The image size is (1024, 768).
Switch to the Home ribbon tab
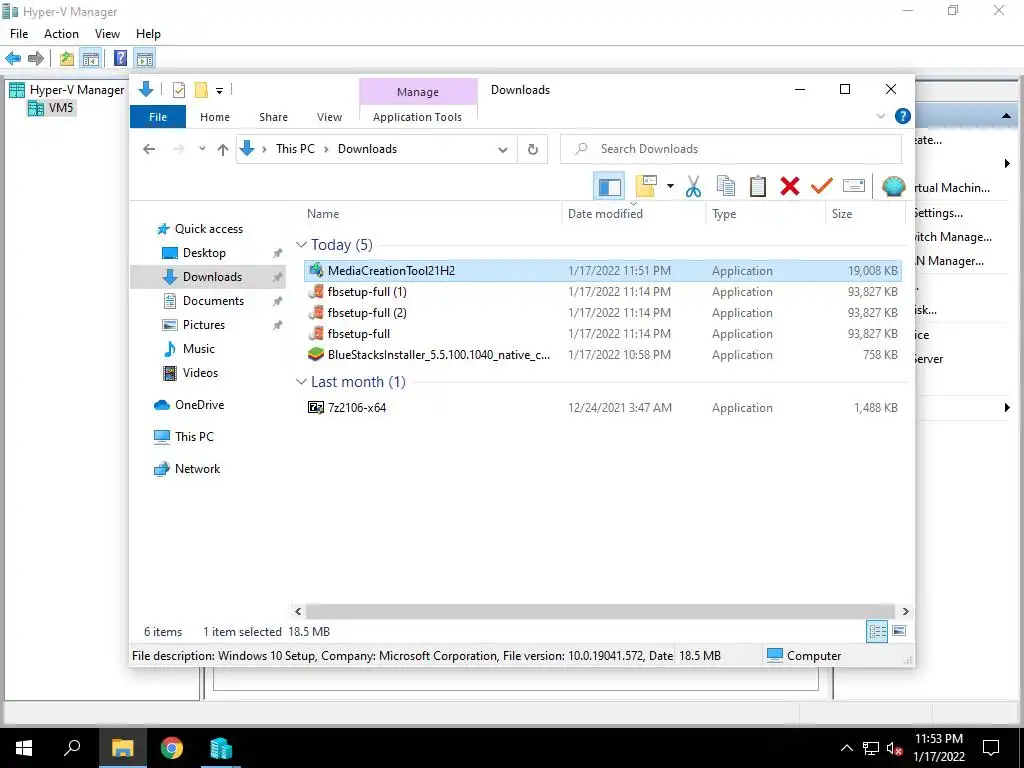tap(215, 117)
